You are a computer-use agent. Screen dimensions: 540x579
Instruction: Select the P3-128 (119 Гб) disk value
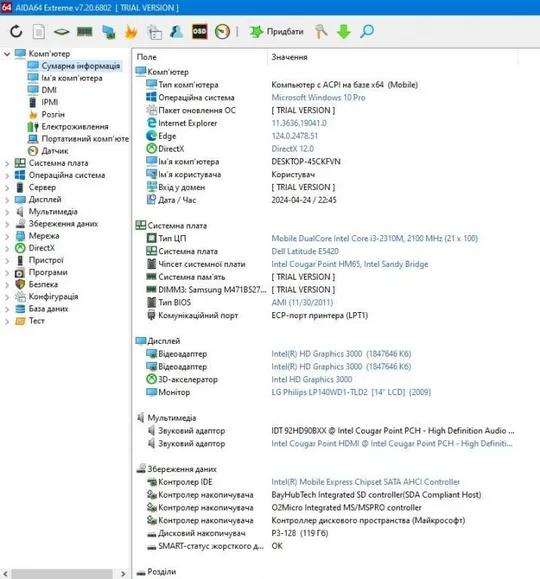300,533
